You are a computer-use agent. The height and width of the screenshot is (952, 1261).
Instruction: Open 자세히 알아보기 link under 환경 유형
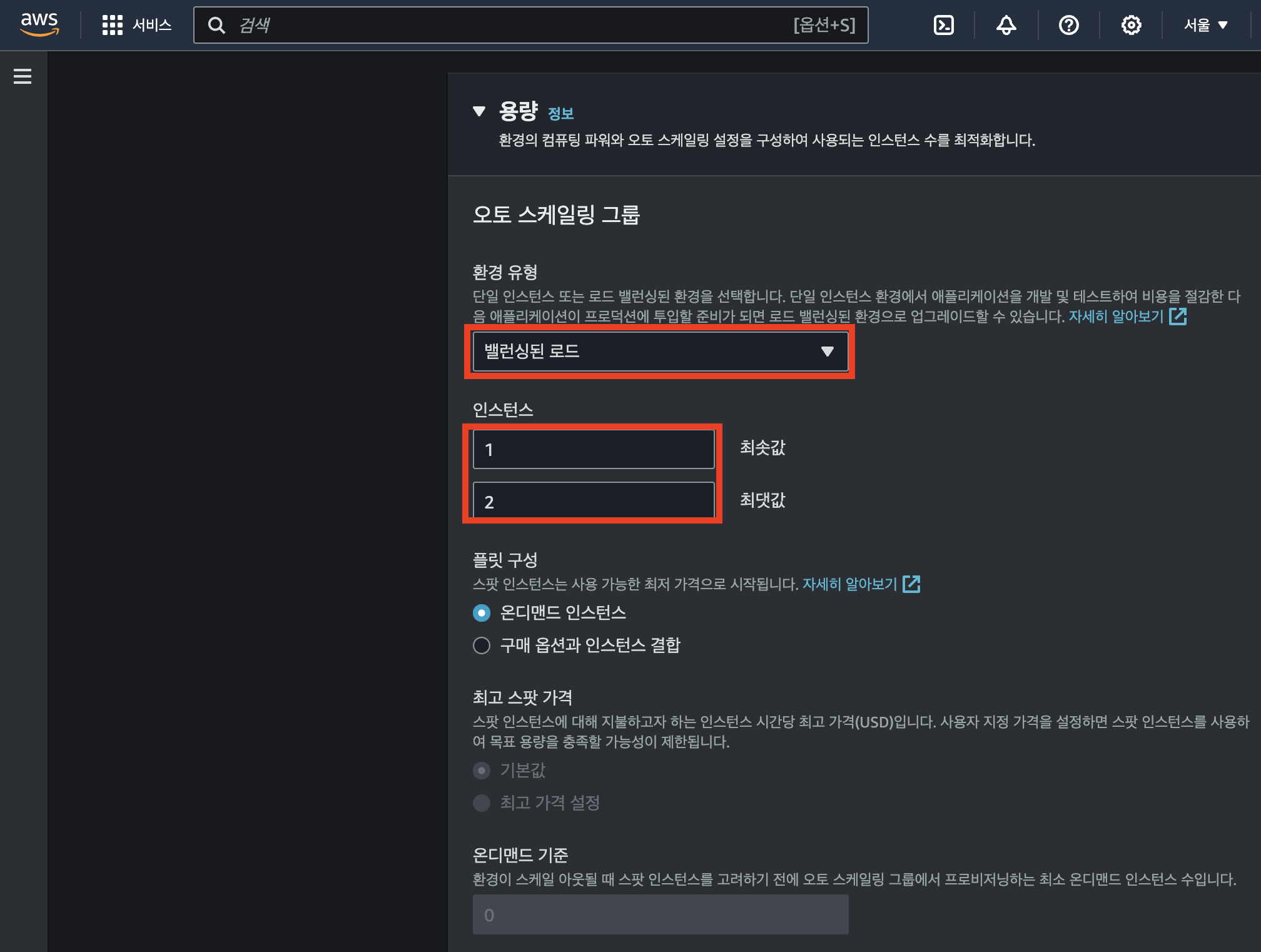[1116, 316]
